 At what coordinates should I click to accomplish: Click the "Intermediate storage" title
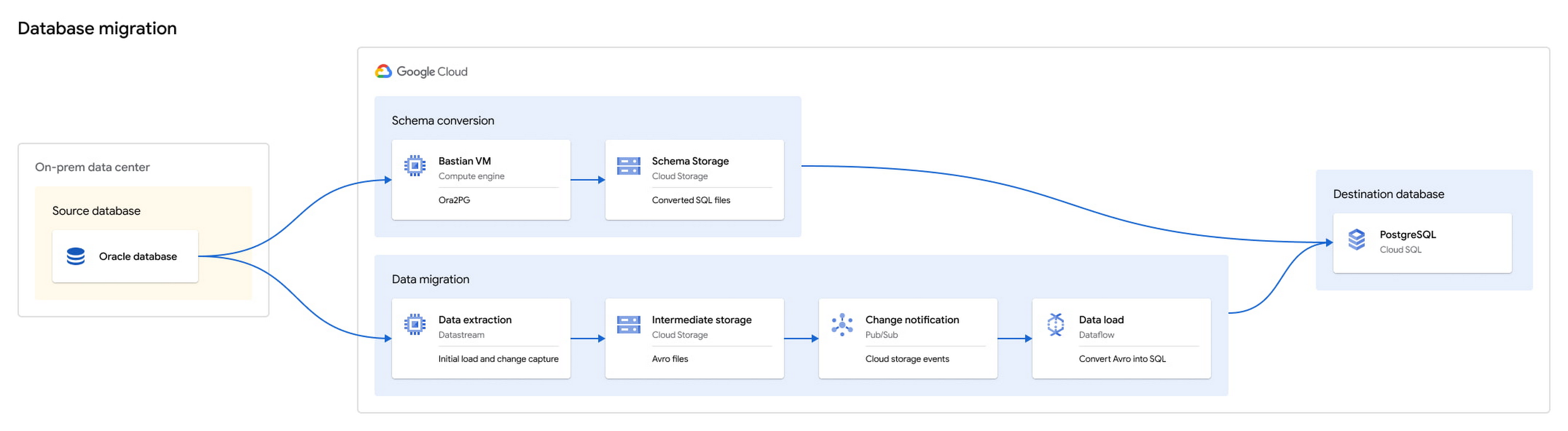click(702, 320)
